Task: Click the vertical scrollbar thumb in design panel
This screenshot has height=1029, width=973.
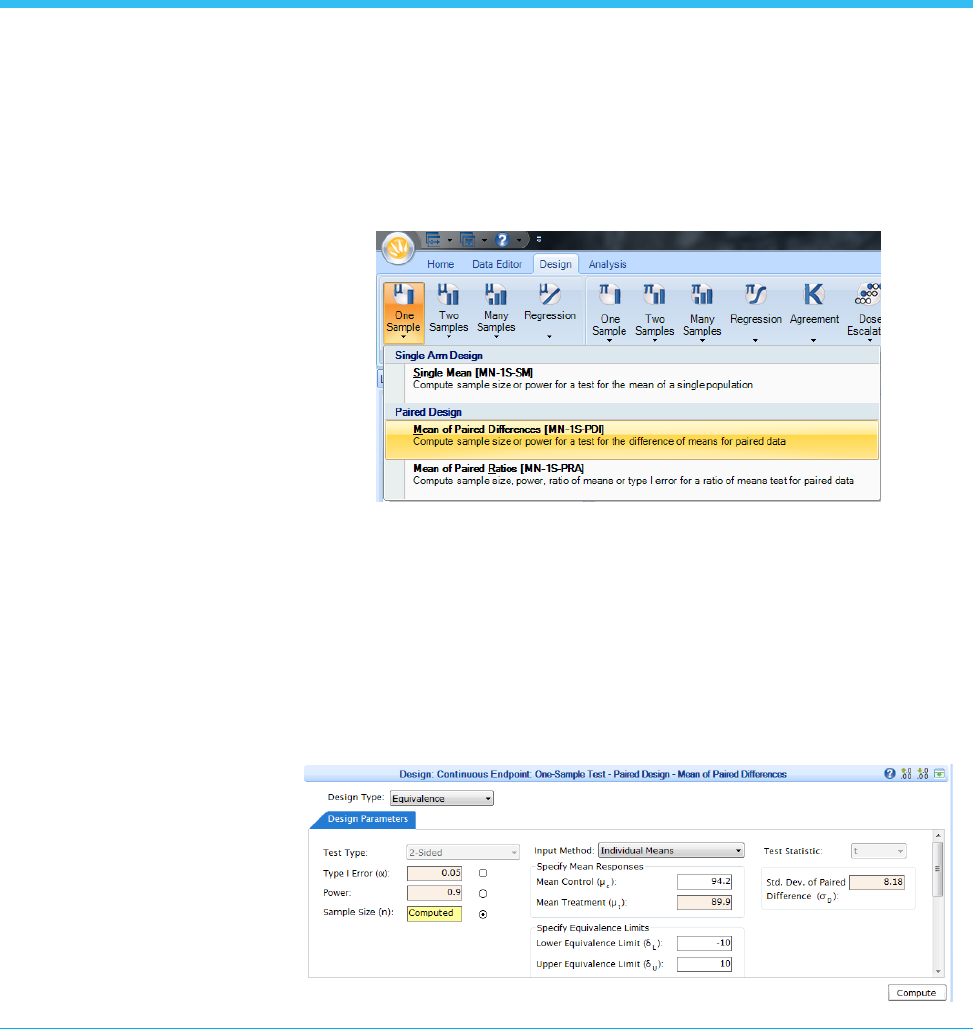Action: point(938,869)
